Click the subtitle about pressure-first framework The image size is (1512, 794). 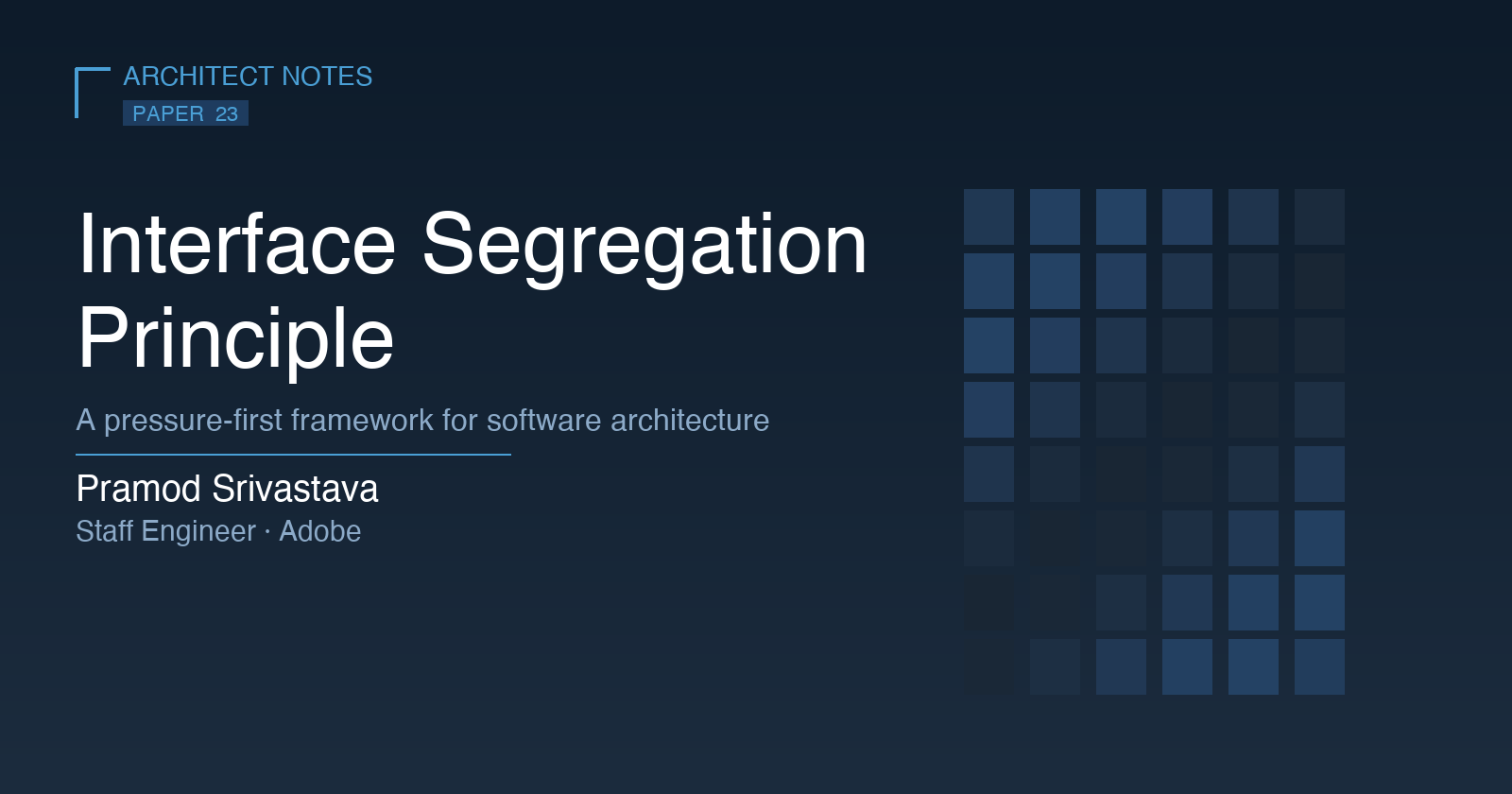point(422,420)
